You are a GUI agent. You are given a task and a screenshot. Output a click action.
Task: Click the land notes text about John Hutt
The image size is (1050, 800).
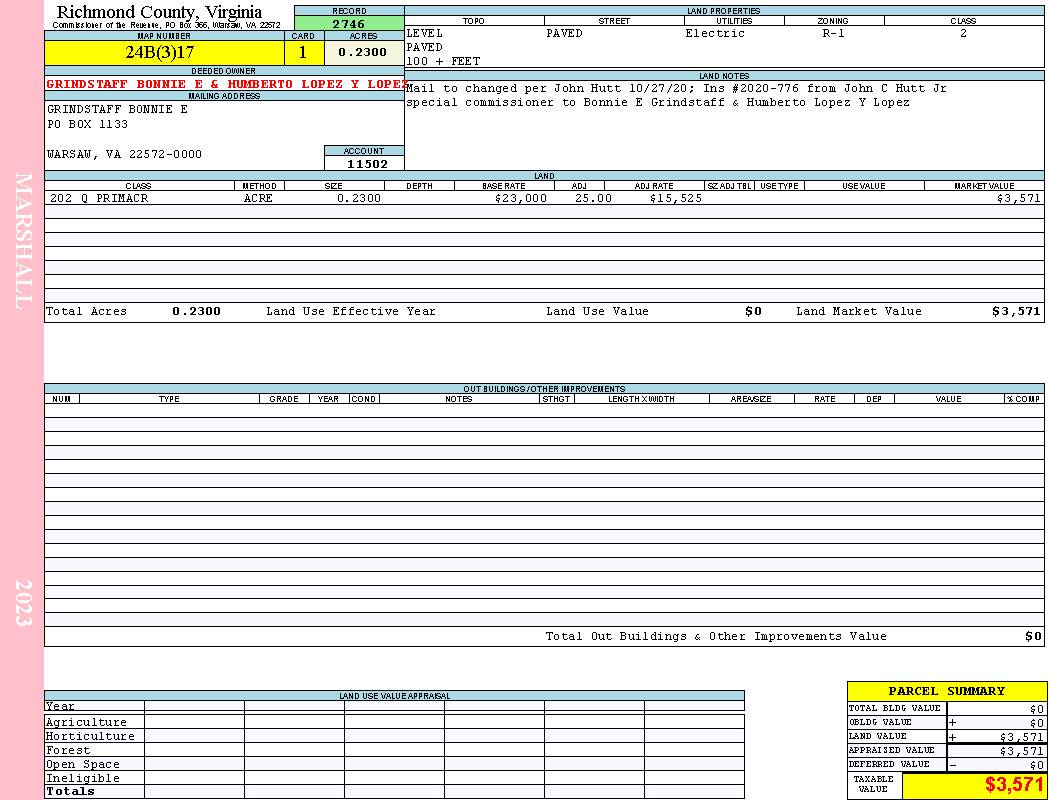676,95
